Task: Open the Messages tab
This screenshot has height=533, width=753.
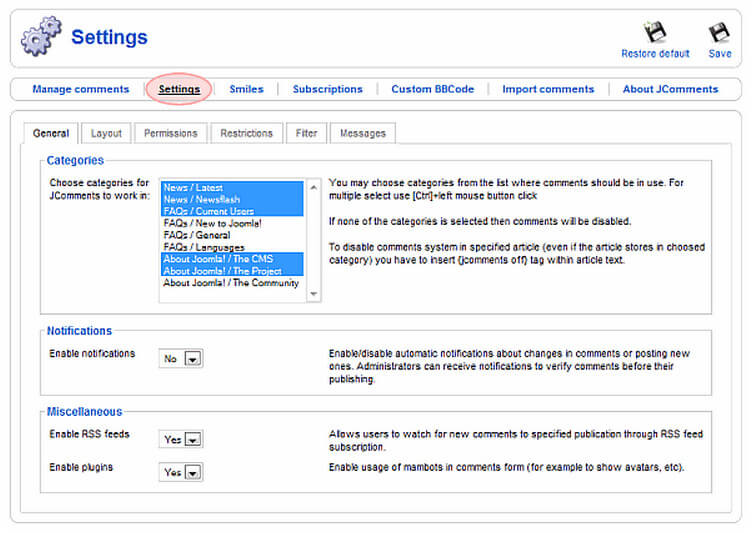Action: point(362,133)
